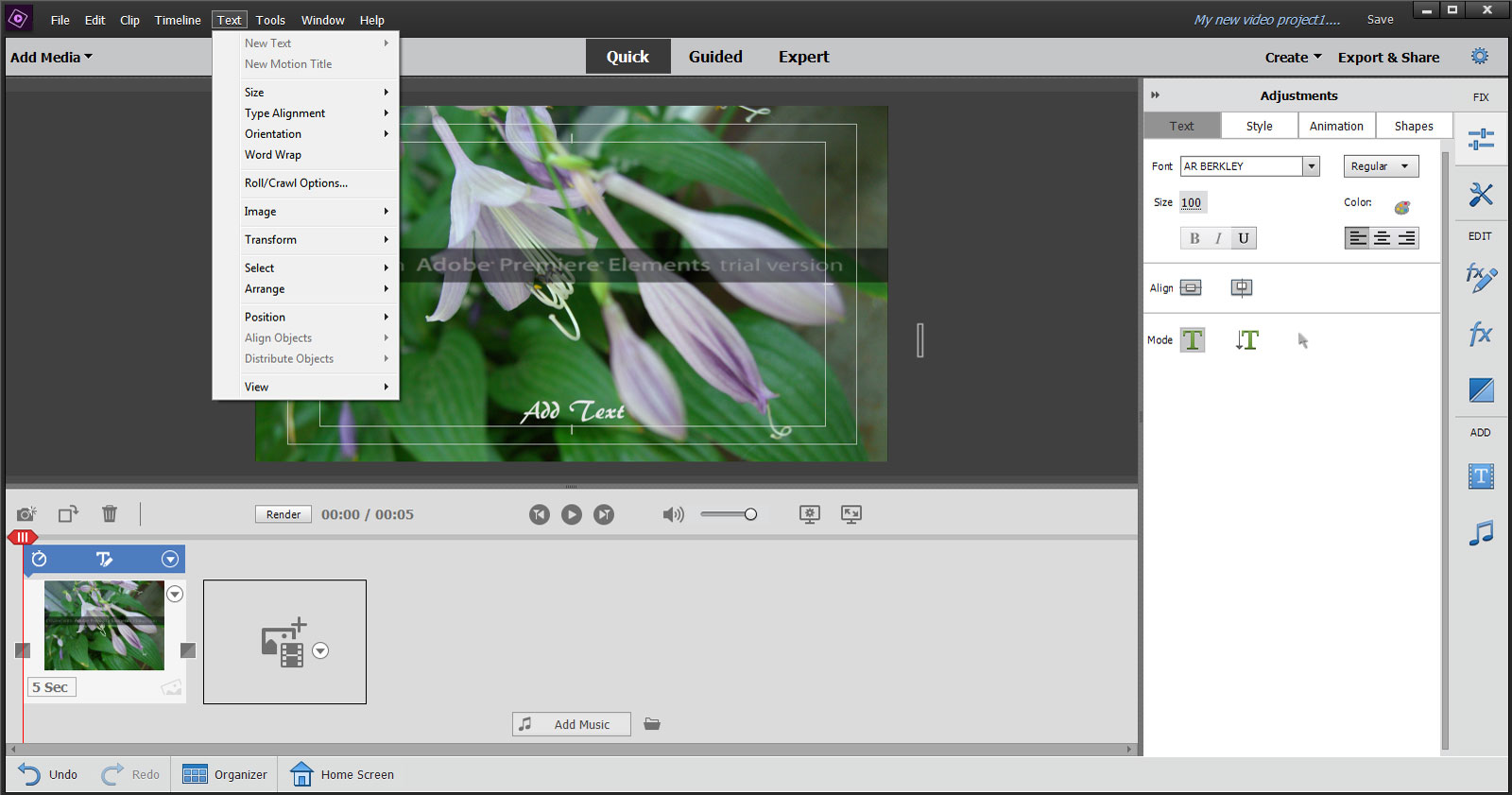This screenshot has height=795, width=1512.
Task: Open the Effects fx icon
Action: coord(1481,334)
